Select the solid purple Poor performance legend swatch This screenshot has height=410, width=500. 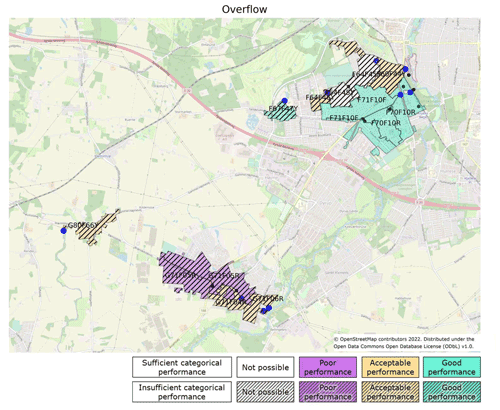tap(328, 367)
